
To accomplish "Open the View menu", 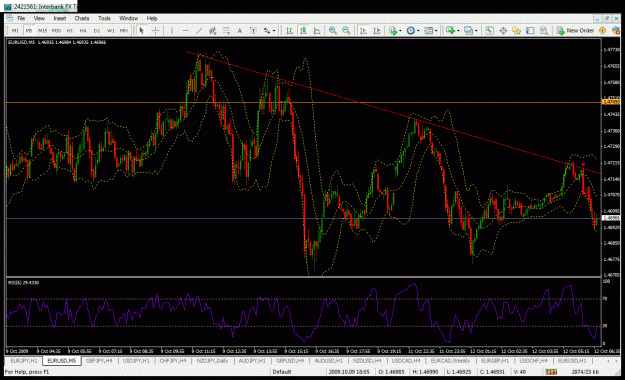I will point(39,18).
